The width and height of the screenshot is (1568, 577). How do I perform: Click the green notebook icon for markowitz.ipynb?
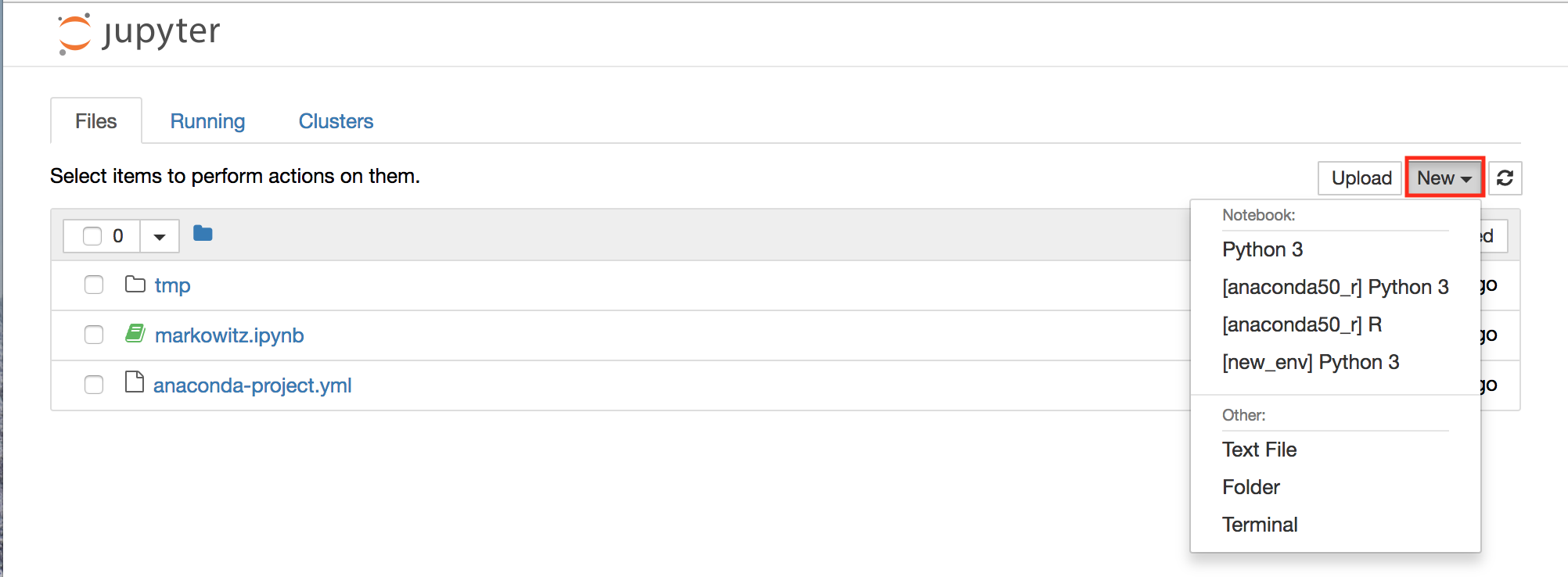tap(135, 335)
